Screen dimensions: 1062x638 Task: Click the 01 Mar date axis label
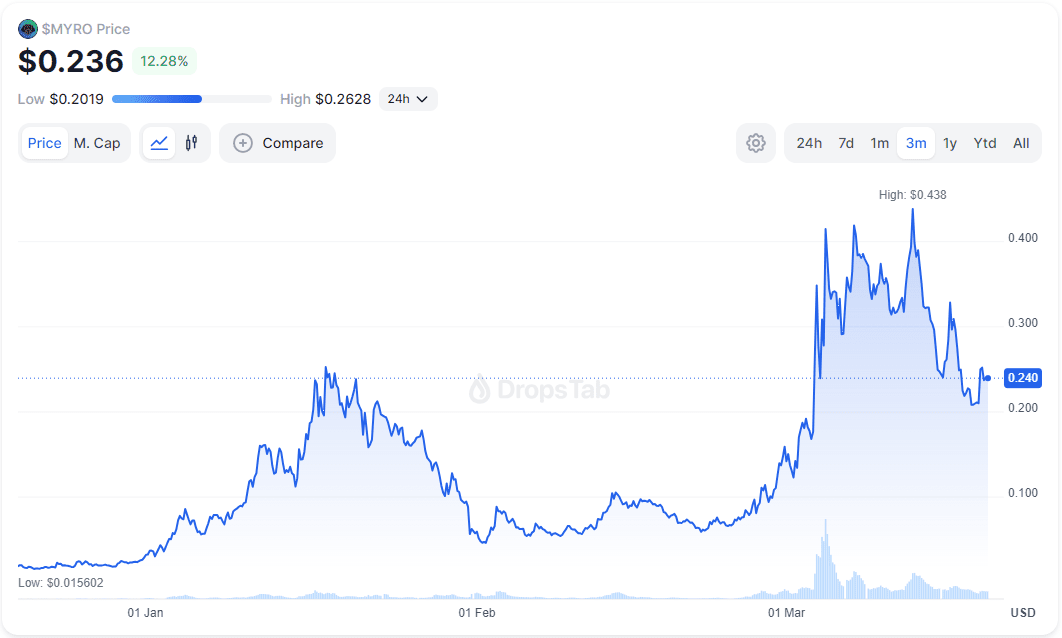[x=786, y=613]
